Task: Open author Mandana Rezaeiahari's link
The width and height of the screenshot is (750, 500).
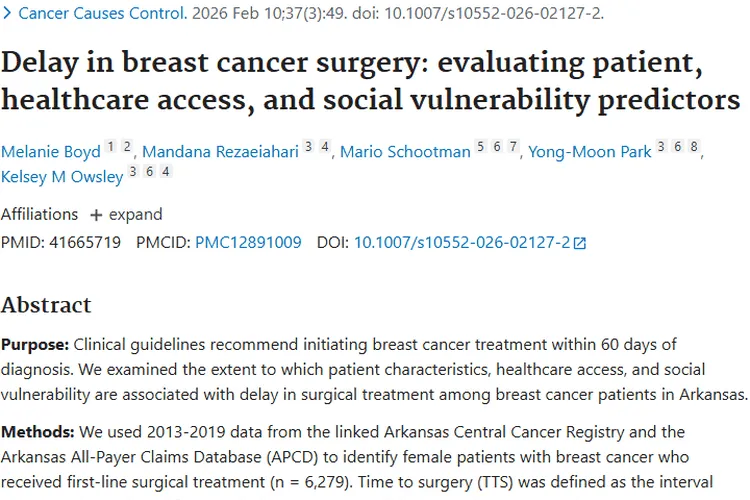Action: [220, 152]
